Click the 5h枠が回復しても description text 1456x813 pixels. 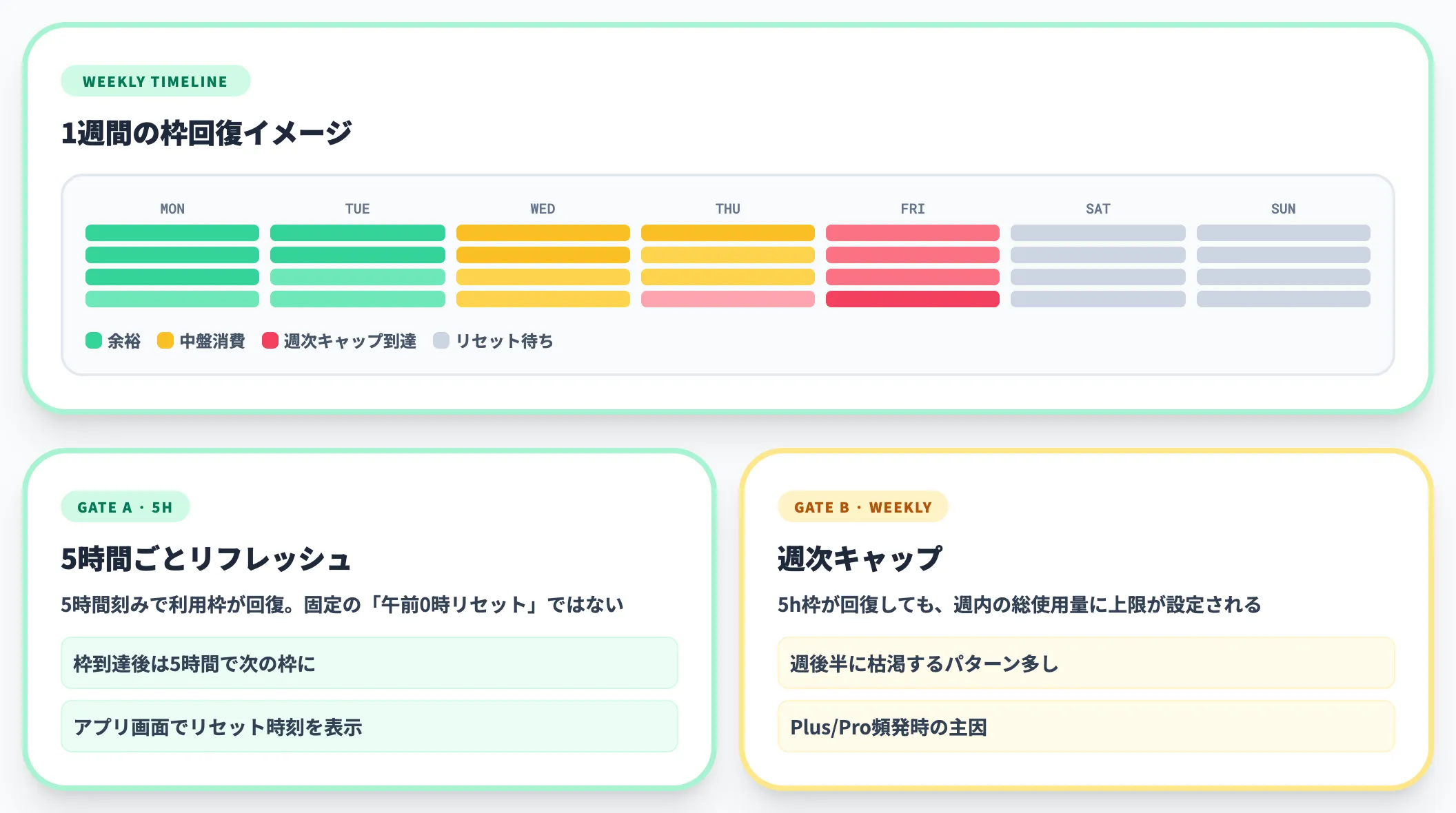1019,604
